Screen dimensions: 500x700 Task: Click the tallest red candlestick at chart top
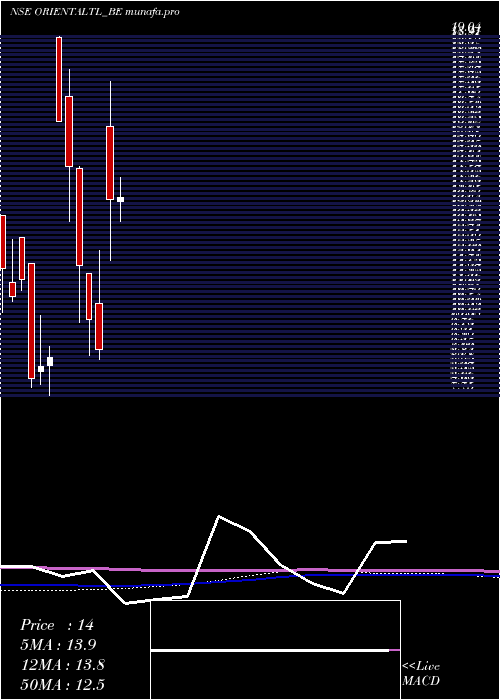click(x=59, y=79)
